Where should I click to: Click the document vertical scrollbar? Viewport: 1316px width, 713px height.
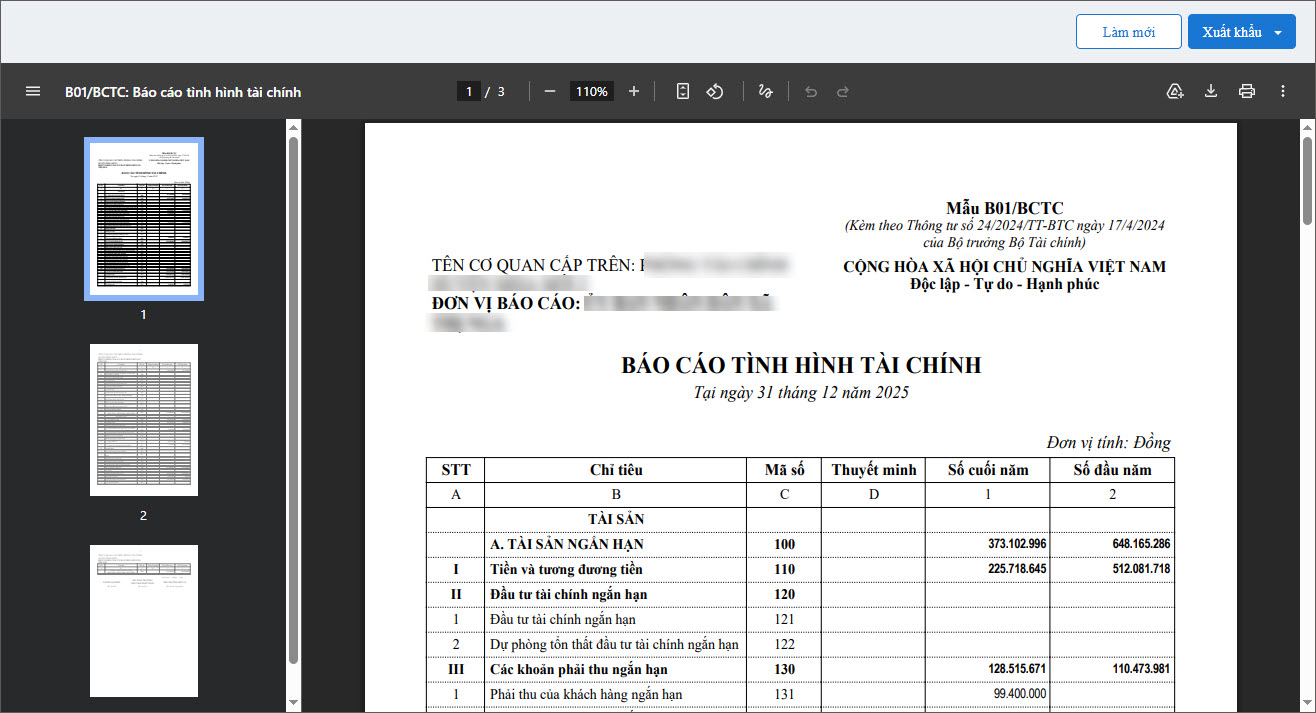pos(1307,180)
